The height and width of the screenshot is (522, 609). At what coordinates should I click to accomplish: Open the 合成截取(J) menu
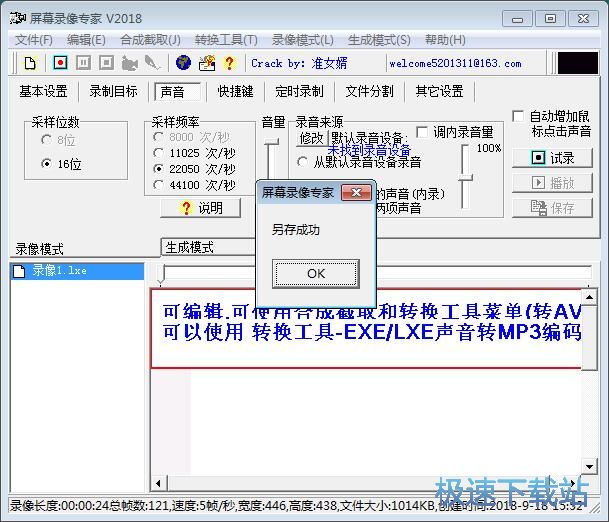point(150,40)
